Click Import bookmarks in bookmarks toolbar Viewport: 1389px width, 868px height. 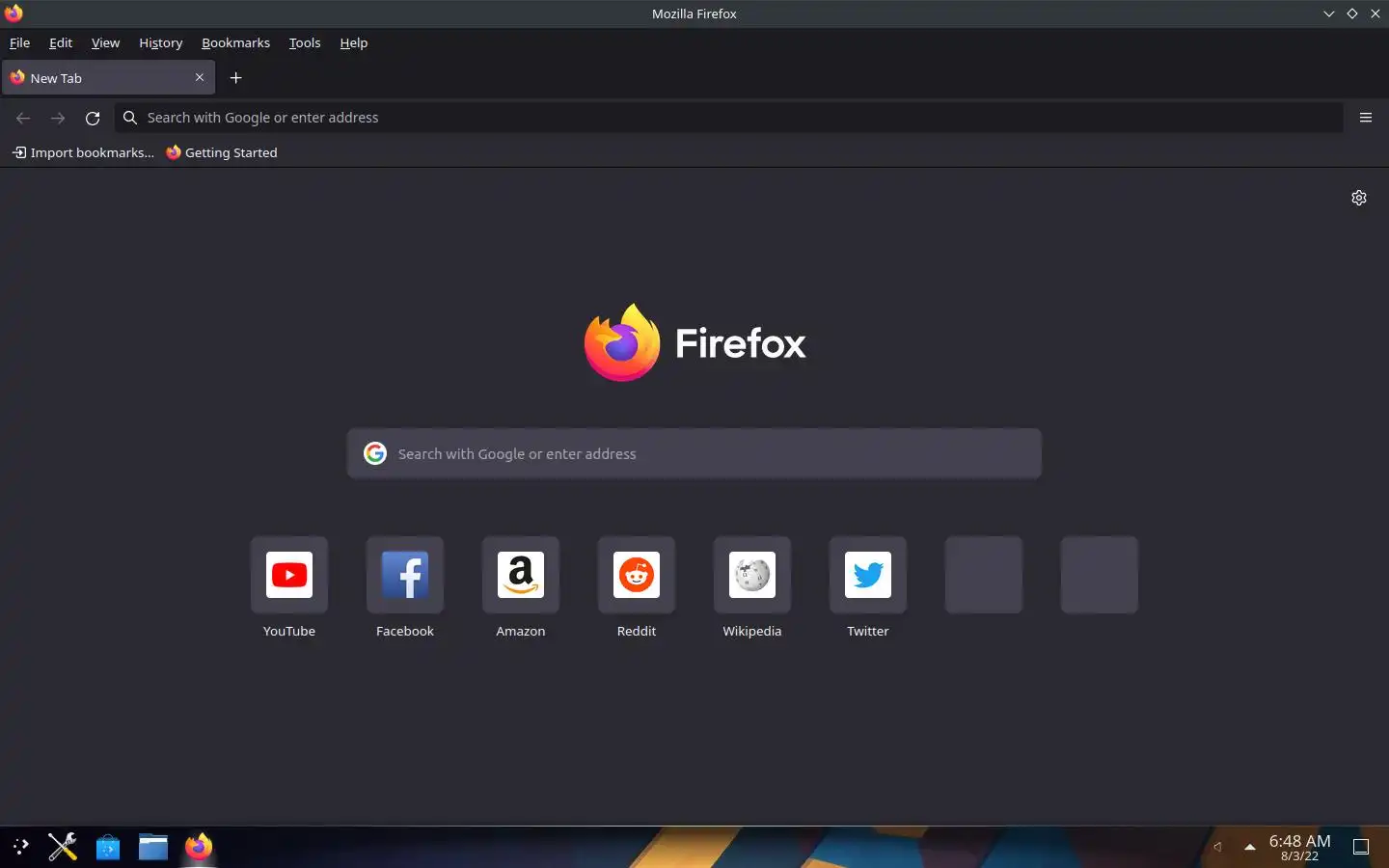(x=83, y=152)
